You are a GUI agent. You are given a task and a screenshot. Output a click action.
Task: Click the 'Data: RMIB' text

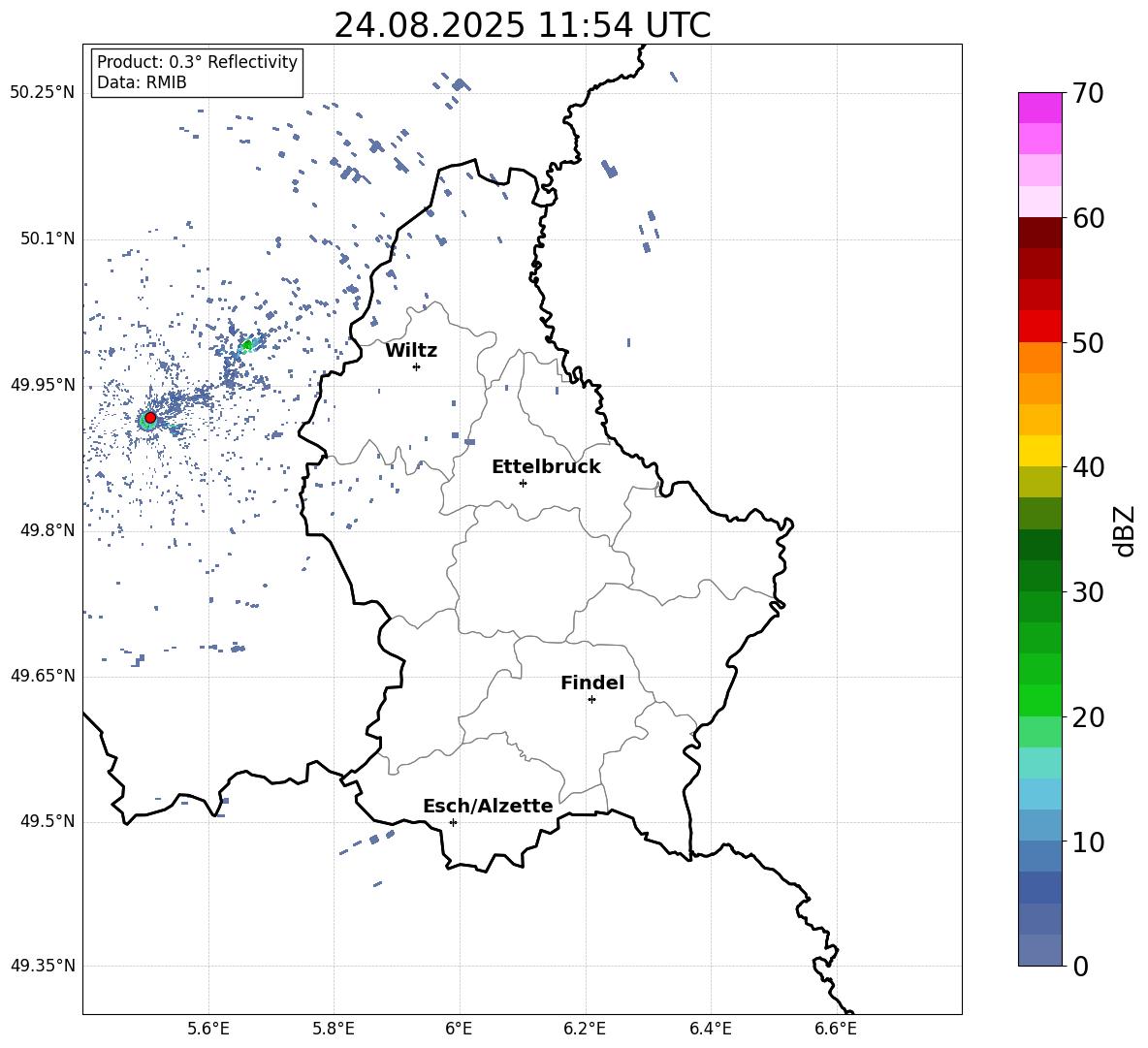click(x=142, y=82)
